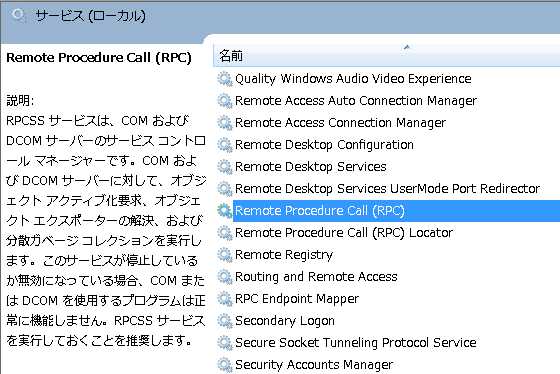
Task: Select the Security Accounts Manager service
Action: (314, 365)
